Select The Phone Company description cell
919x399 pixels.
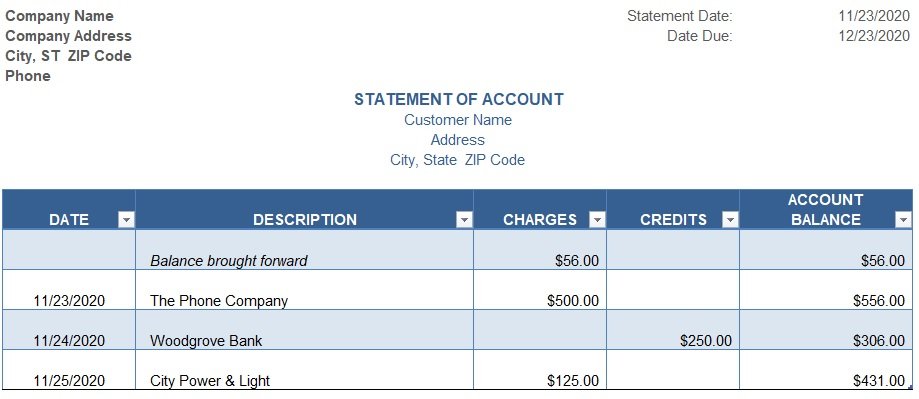pos(304,290)
